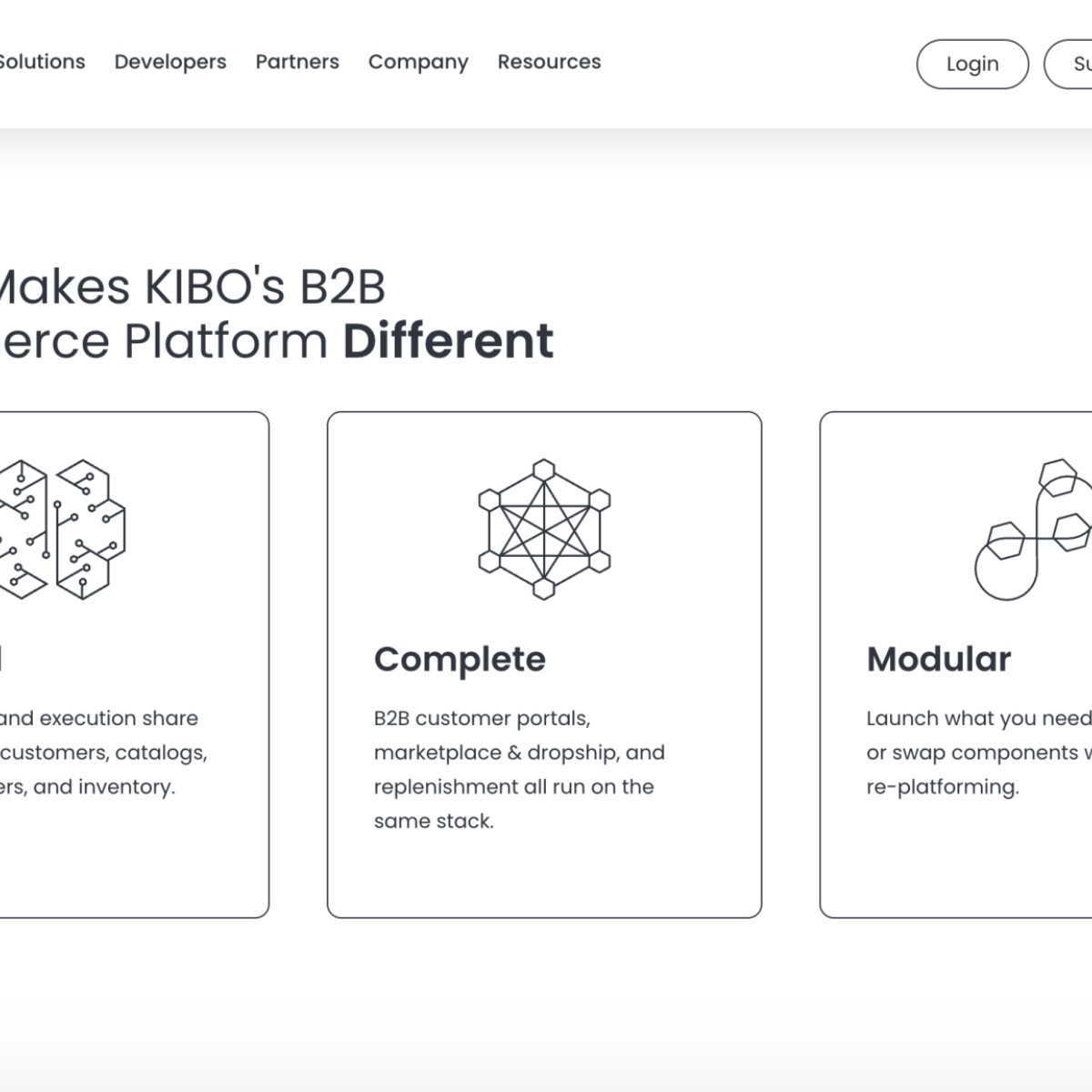Viewport: 1092px width, 1092px height.
Task: Open the Company menu
Action: coord(419,62)
